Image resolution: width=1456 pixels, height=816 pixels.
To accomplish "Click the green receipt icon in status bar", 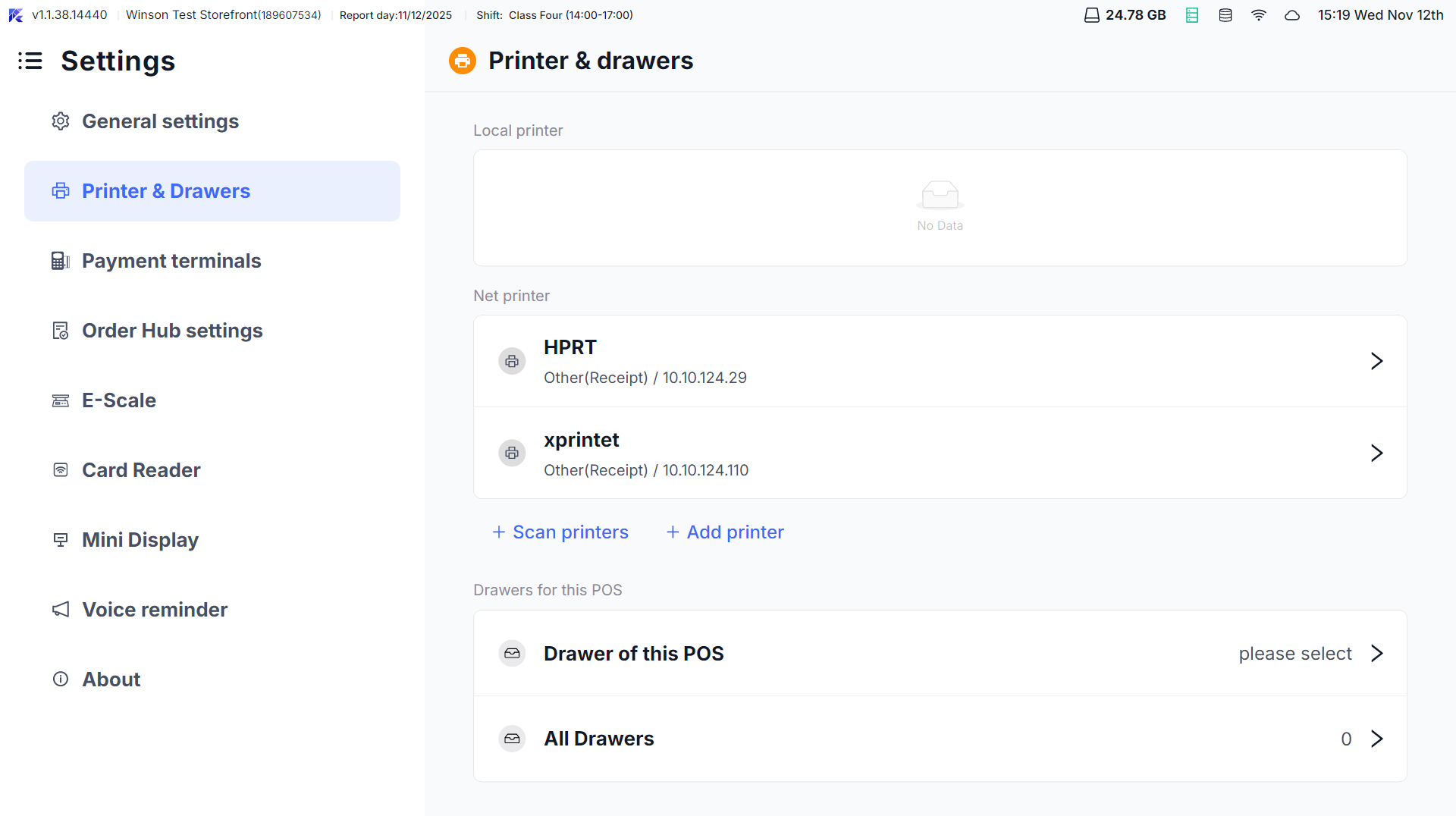I will coord(1191,15).
